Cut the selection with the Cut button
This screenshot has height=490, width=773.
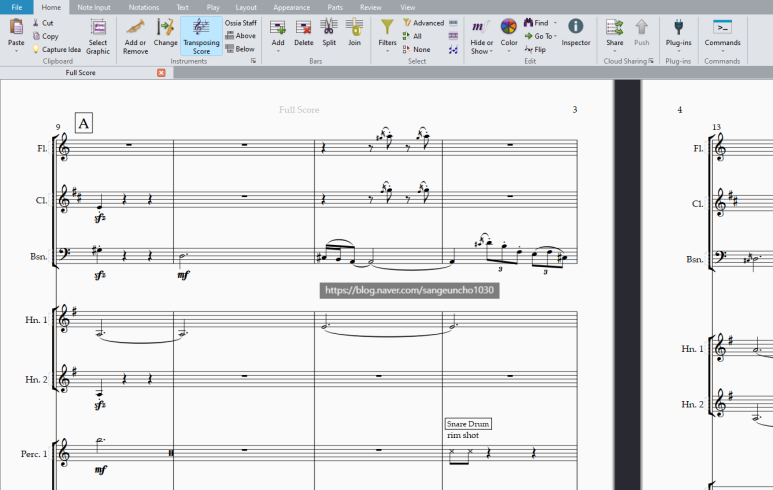(43, 23)
